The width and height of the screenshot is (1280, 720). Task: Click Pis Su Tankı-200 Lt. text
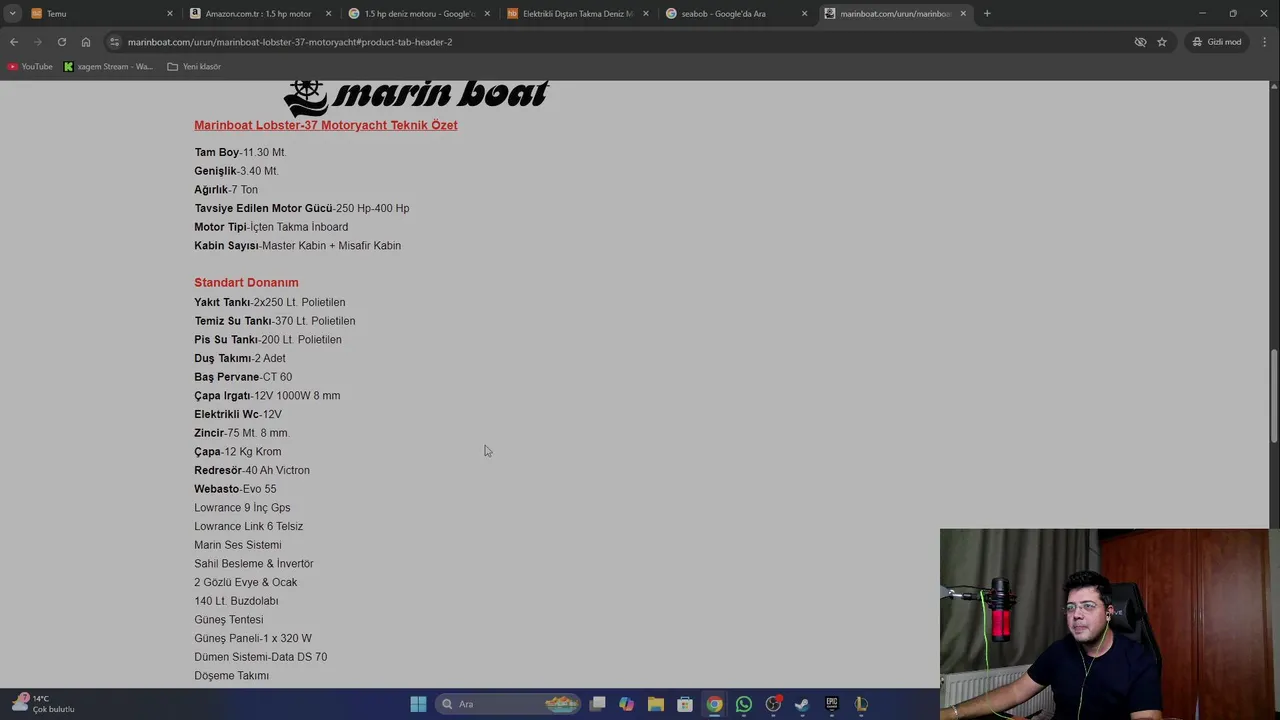point(268,340)
